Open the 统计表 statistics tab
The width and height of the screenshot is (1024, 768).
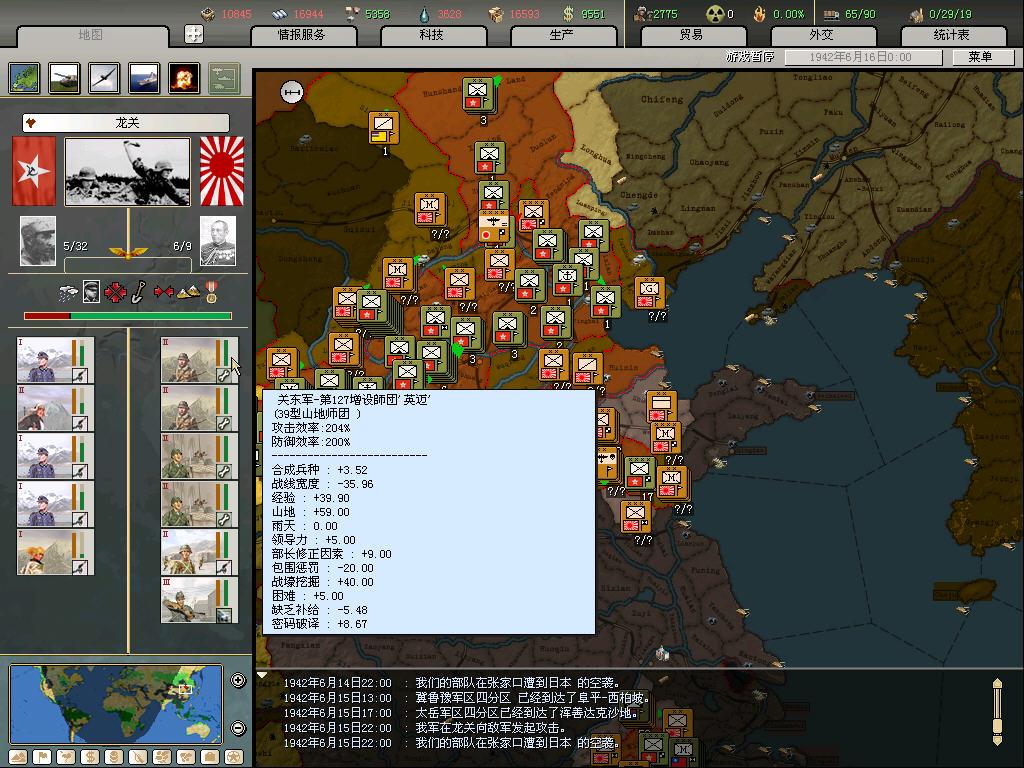[950, 35]
